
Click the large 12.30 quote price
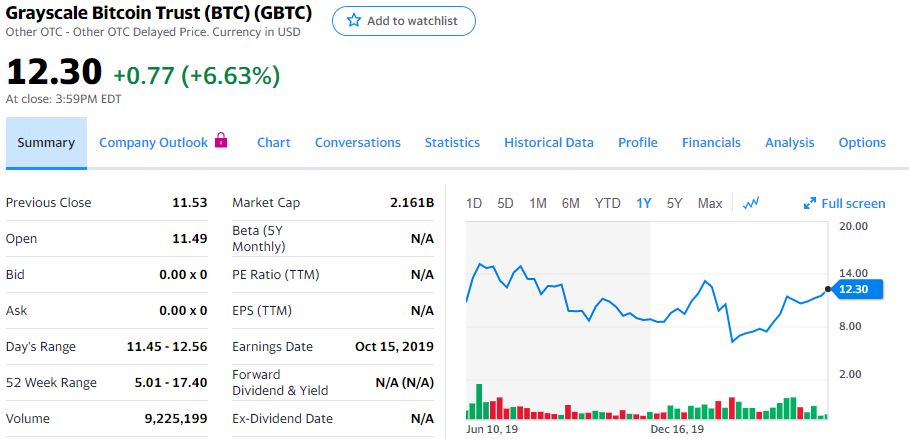click(x=54, y=72)
